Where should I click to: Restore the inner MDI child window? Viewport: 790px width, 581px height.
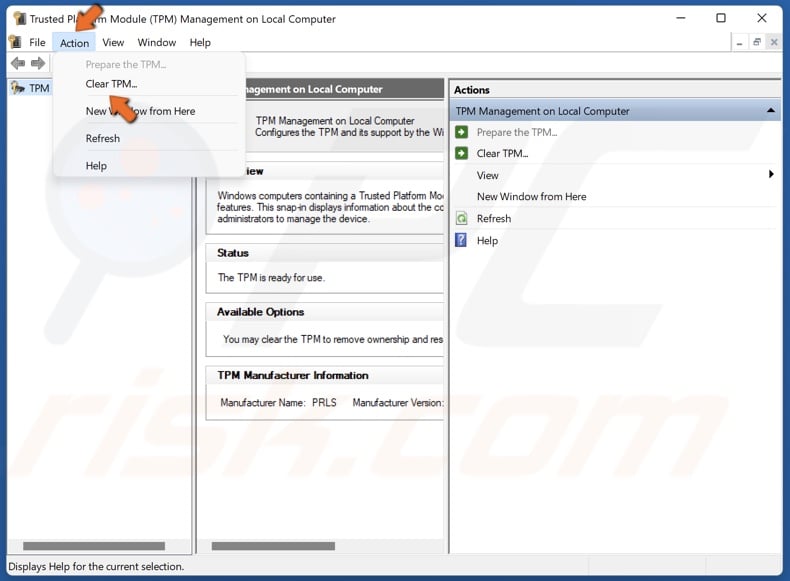click(757, 42)
